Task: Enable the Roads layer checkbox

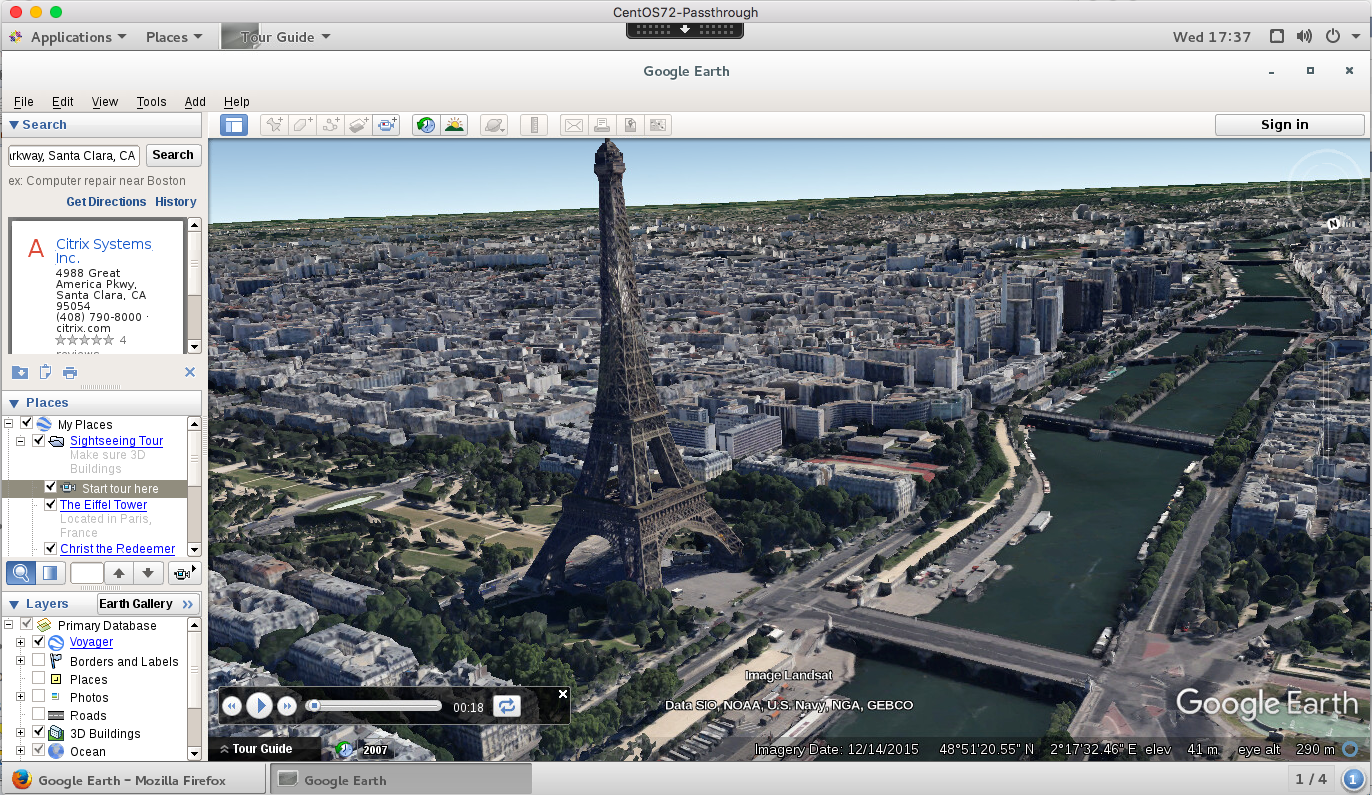Action: [38, 715]
